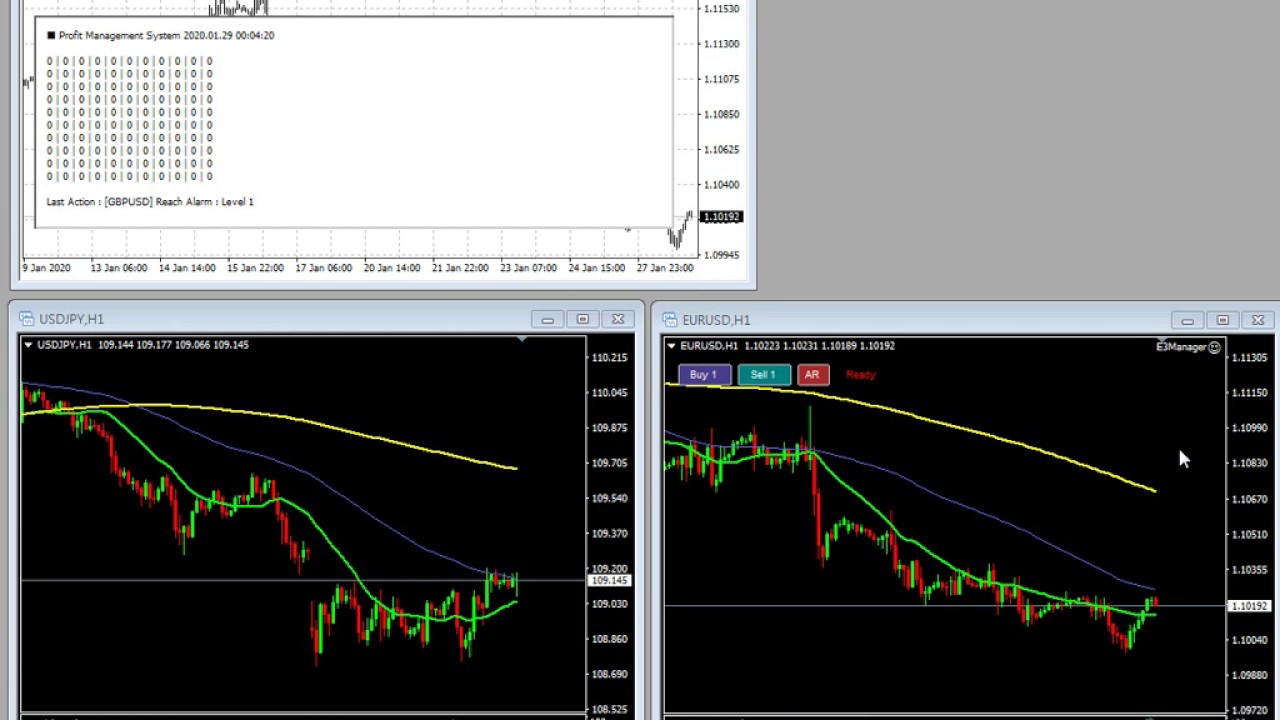Click the 1.10830 price scale label on EURUSD
This screenshot has height=720, width=1280.
pyautogui.click(x=1249, y=463)
